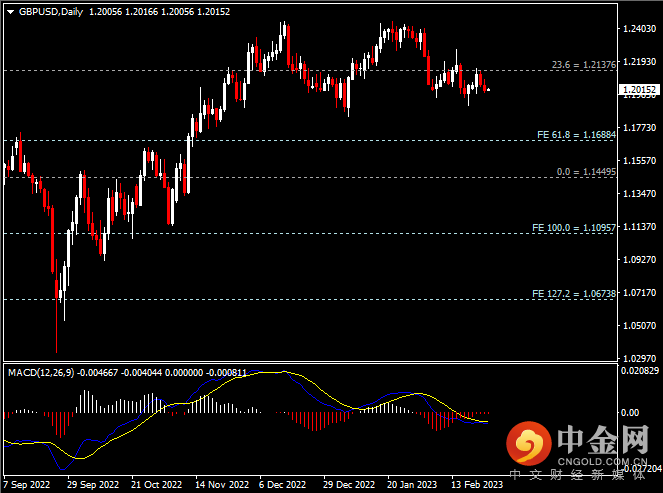Click the current price tag 1.20152

(x=639, y=90)
